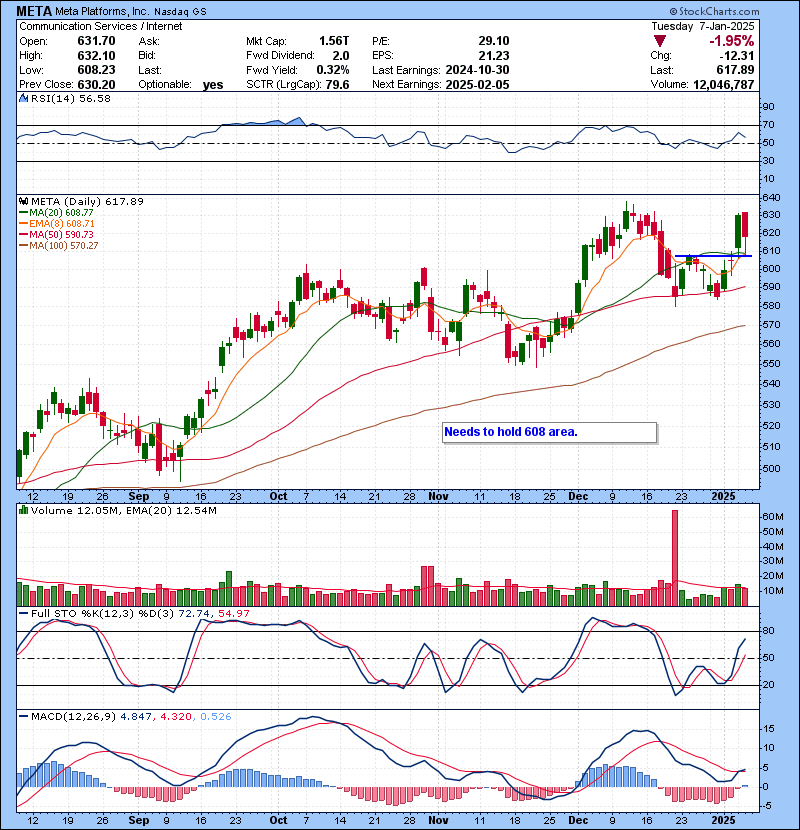Click the Dec label on the price chart date axis
Image resolution: width=800 pixels, height=830 pixels.
pyautogui.click(x=578, y=497)
